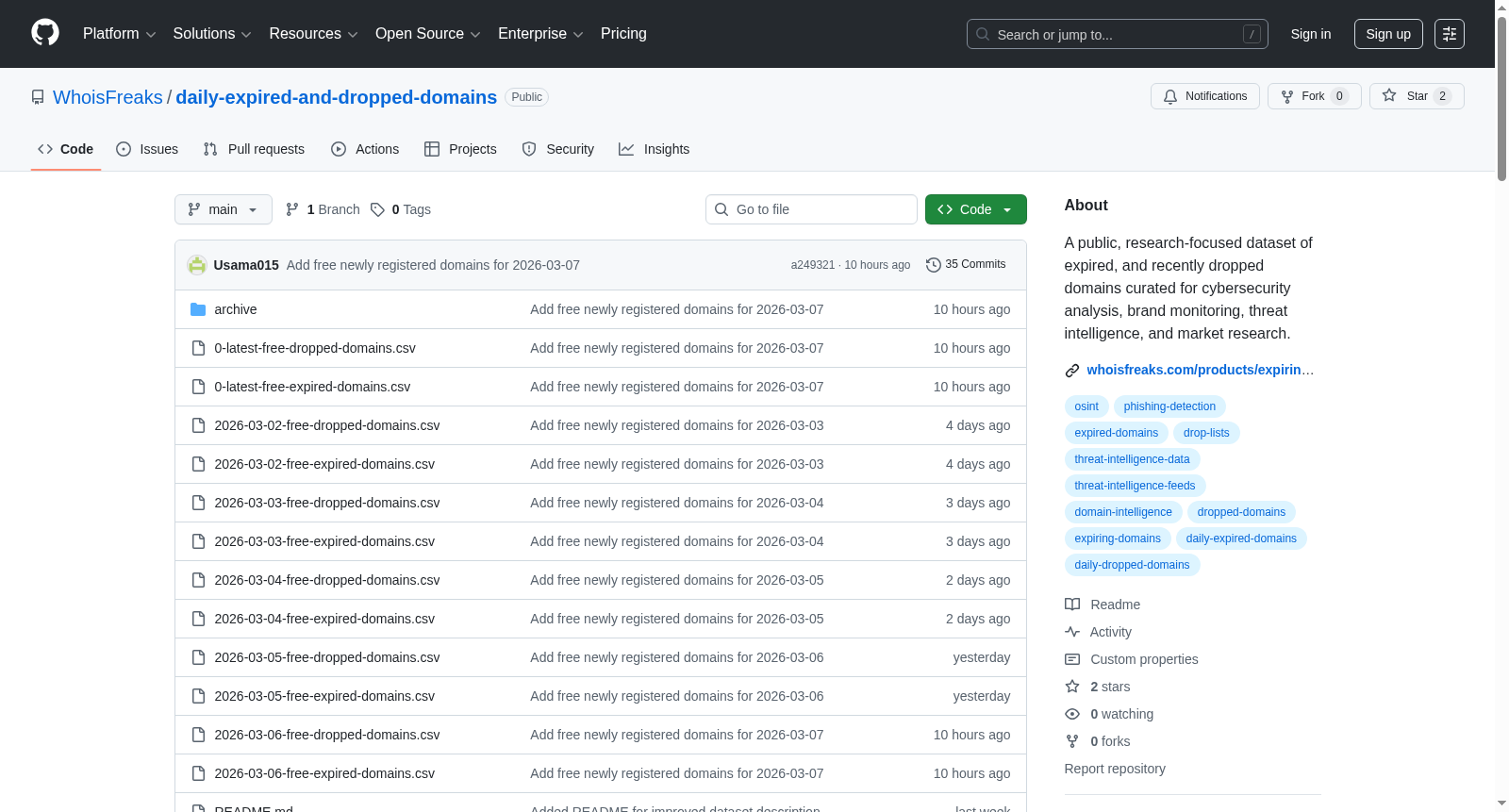Click the star icon beside 2 stars

pos(1072,687)
